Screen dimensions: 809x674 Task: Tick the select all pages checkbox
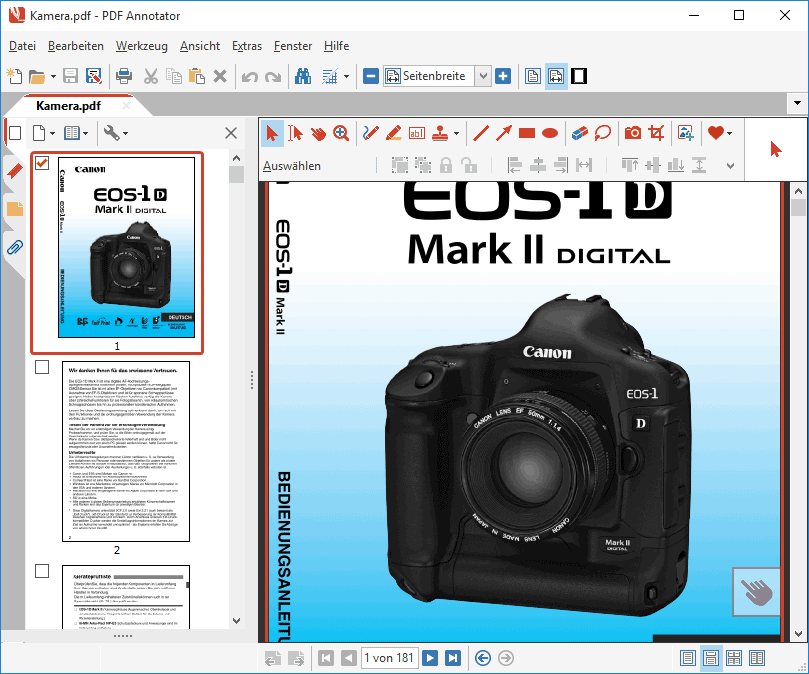(x=15, y=133)
